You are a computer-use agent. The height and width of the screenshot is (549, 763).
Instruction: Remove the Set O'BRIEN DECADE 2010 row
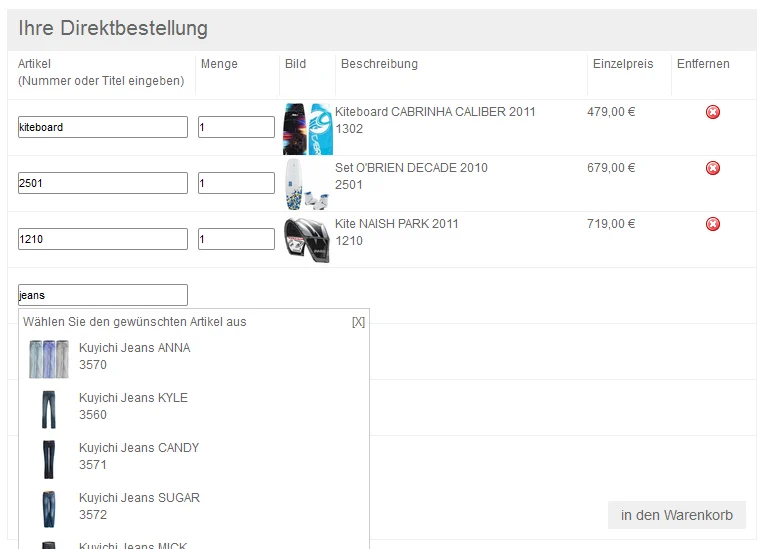click(x=713, y=168)
